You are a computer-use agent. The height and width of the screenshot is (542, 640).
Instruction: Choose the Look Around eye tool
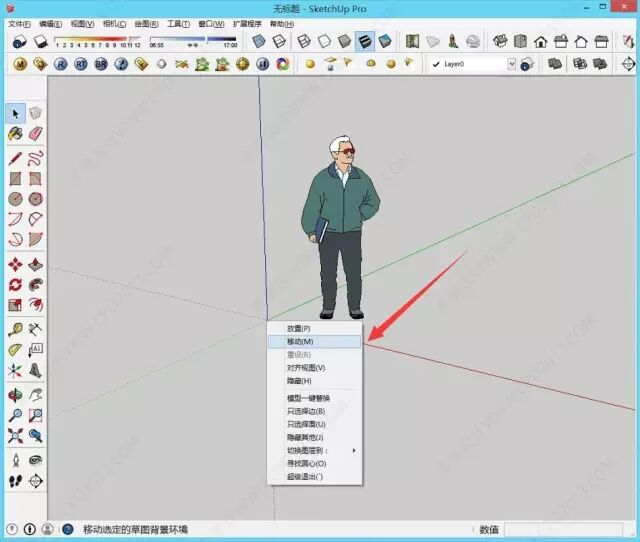tap(36, 460)
